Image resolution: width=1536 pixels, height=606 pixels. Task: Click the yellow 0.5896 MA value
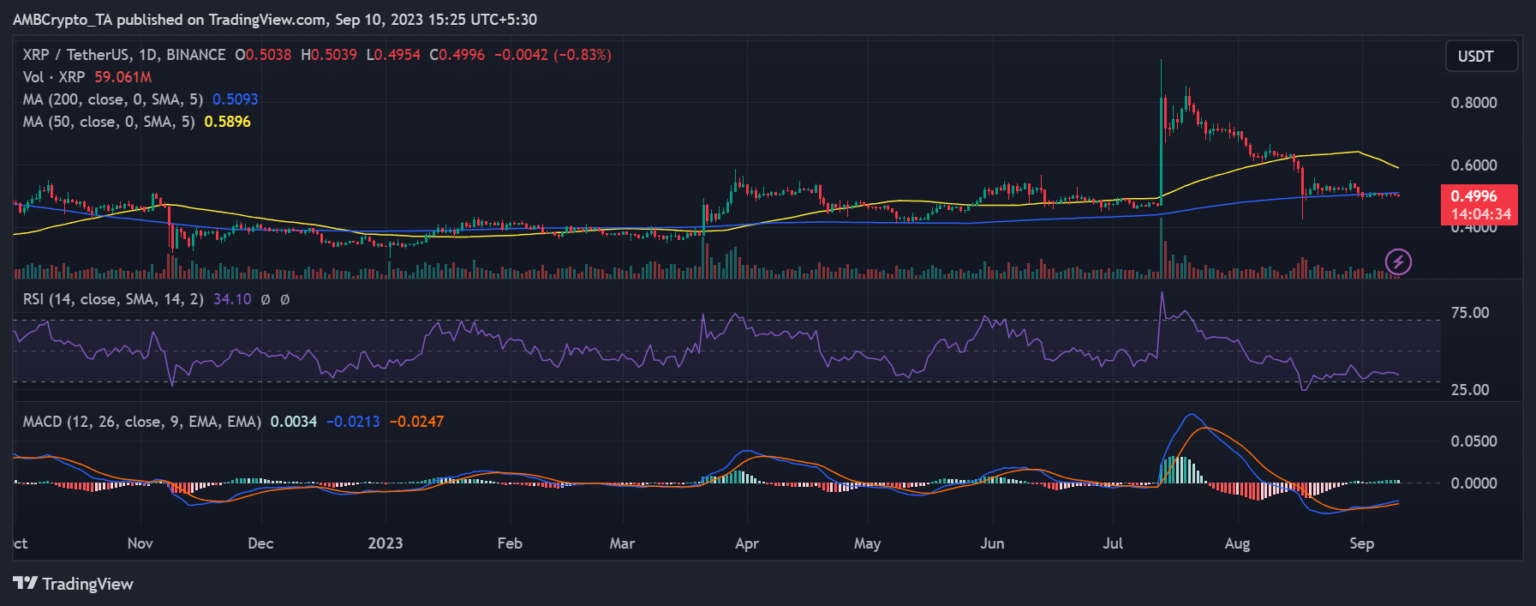click(x=227, y=121)
